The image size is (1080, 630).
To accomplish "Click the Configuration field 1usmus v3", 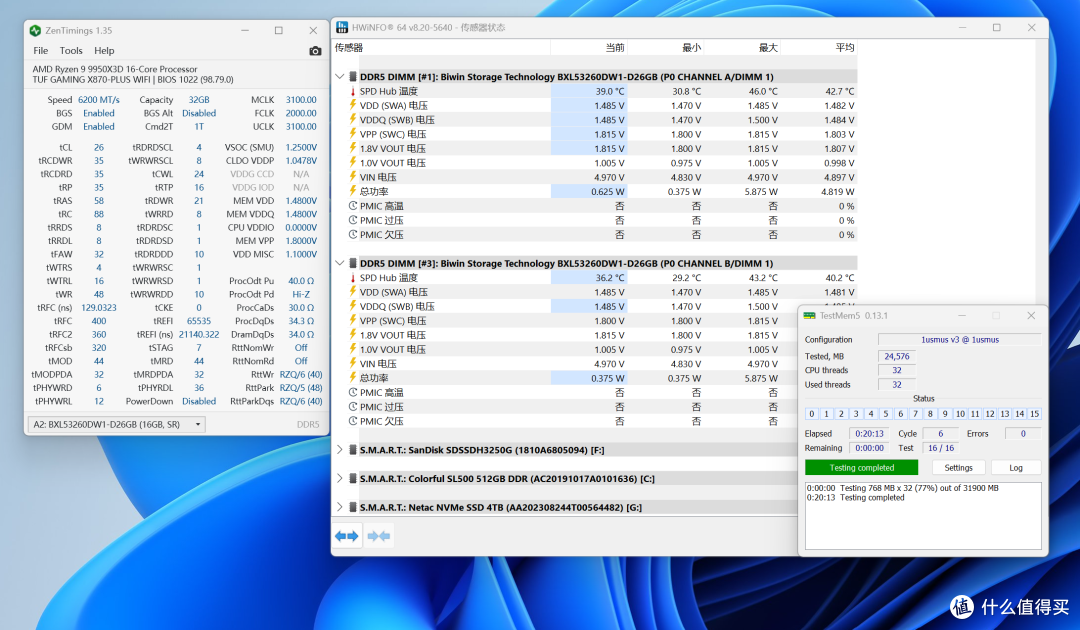I will click(x=959, y=339).
